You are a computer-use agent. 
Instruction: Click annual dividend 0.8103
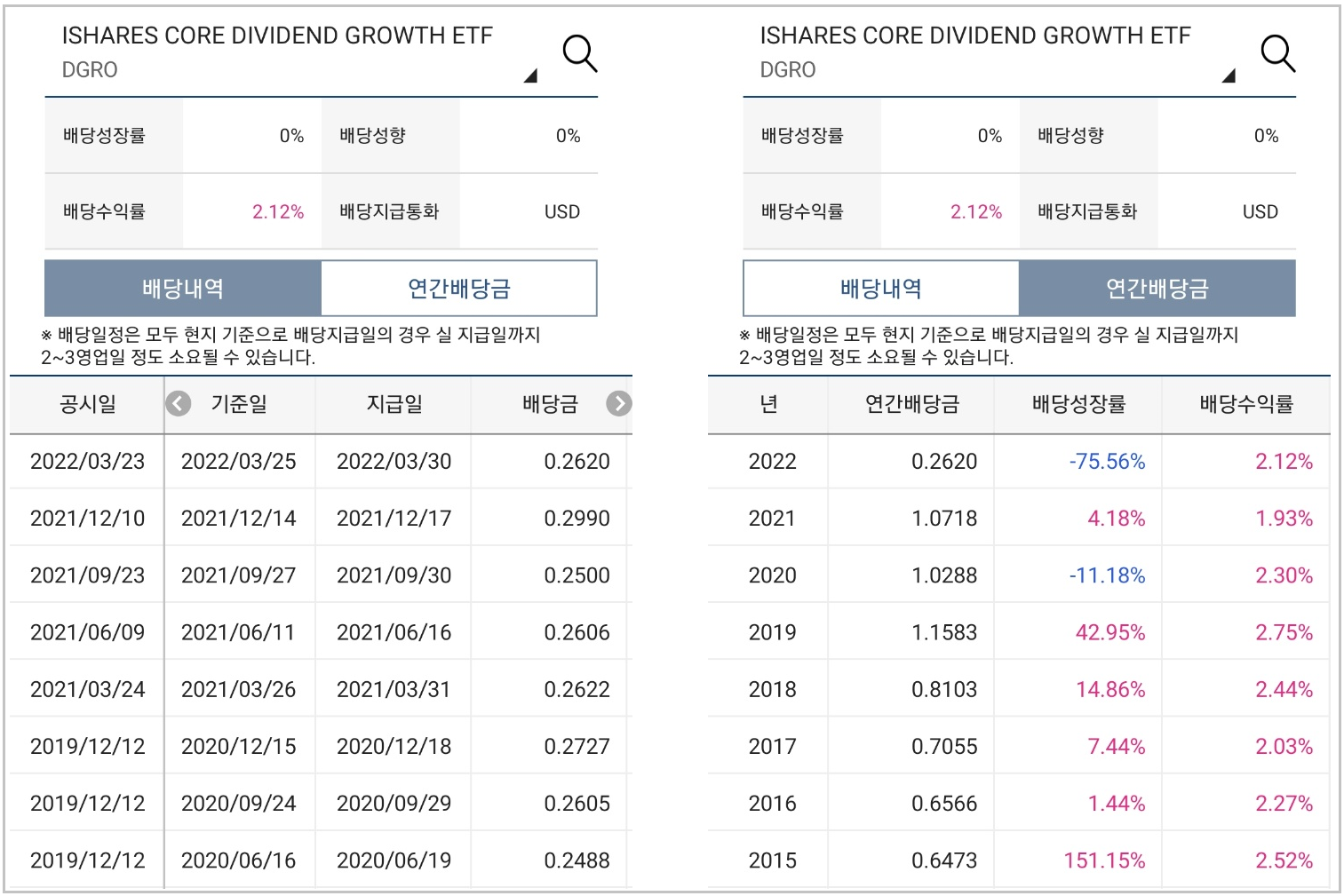pyautogui.click(x=944, y=689)
